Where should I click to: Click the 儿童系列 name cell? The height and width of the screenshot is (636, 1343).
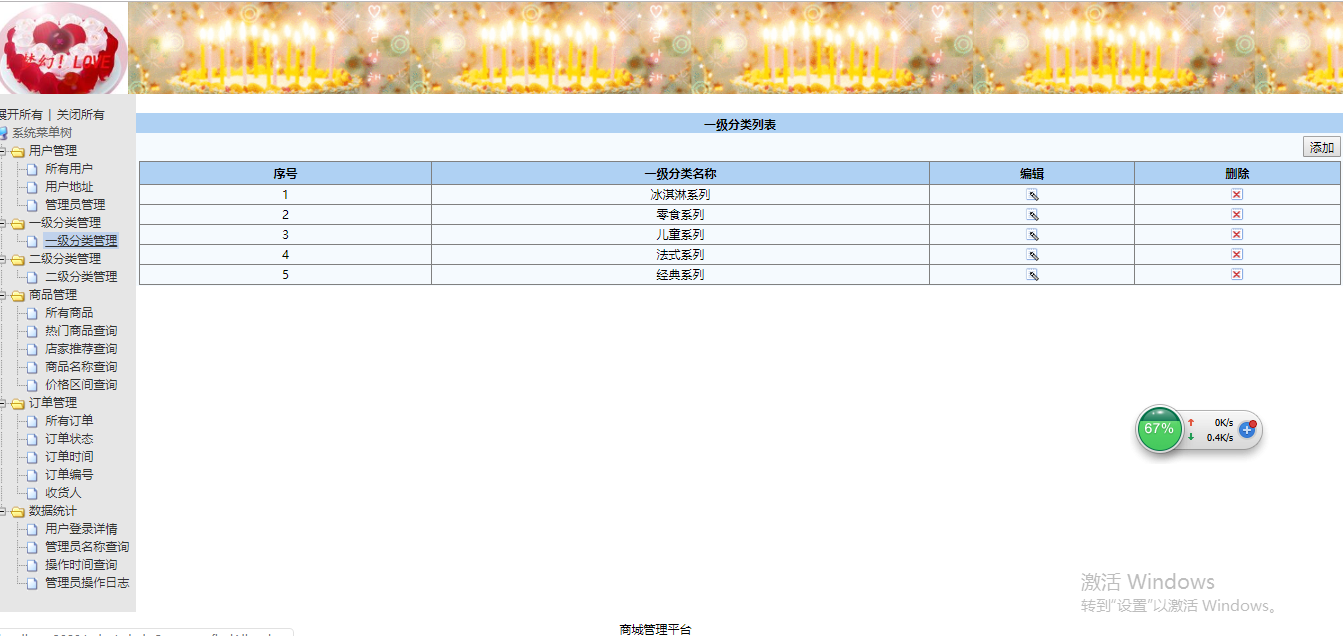680,235
